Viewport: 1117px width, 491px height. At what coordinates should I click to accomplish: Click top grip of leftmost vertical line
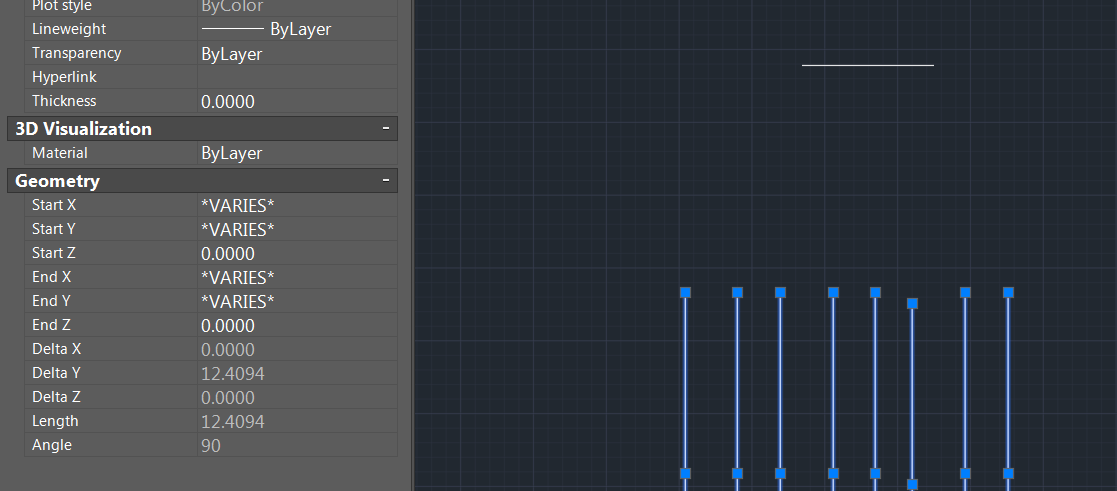[685, 292]
